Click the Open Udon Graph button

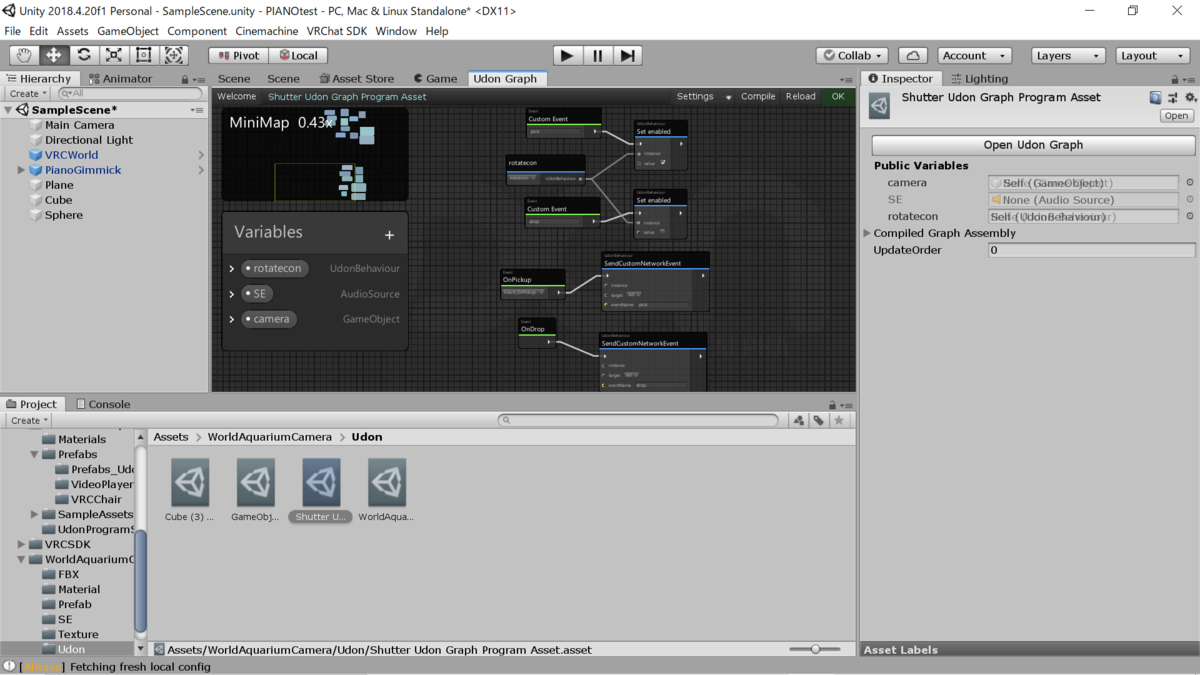[1033, 145]
